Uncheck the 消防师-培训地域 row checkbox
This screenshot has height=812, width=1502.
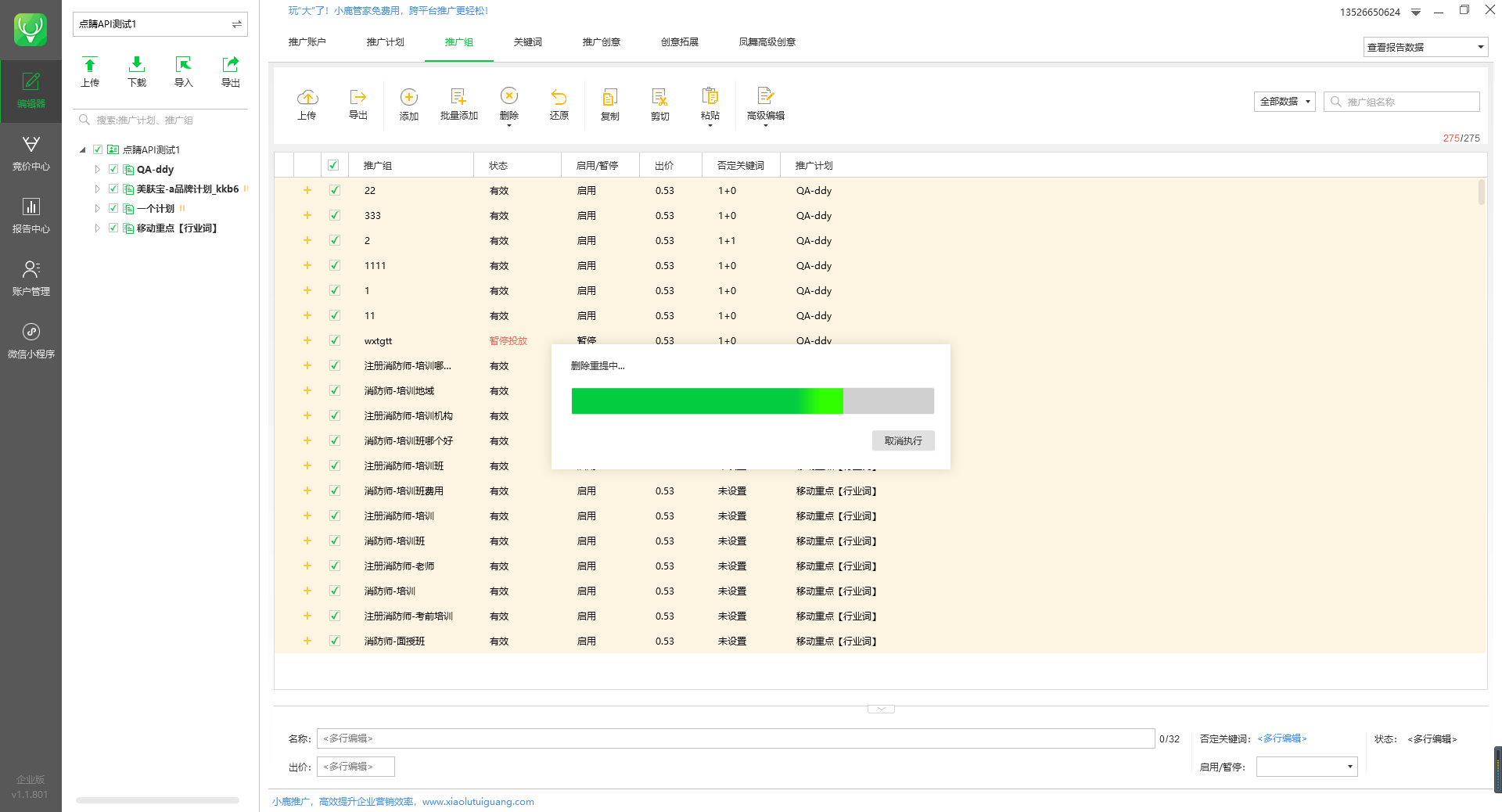335,390
